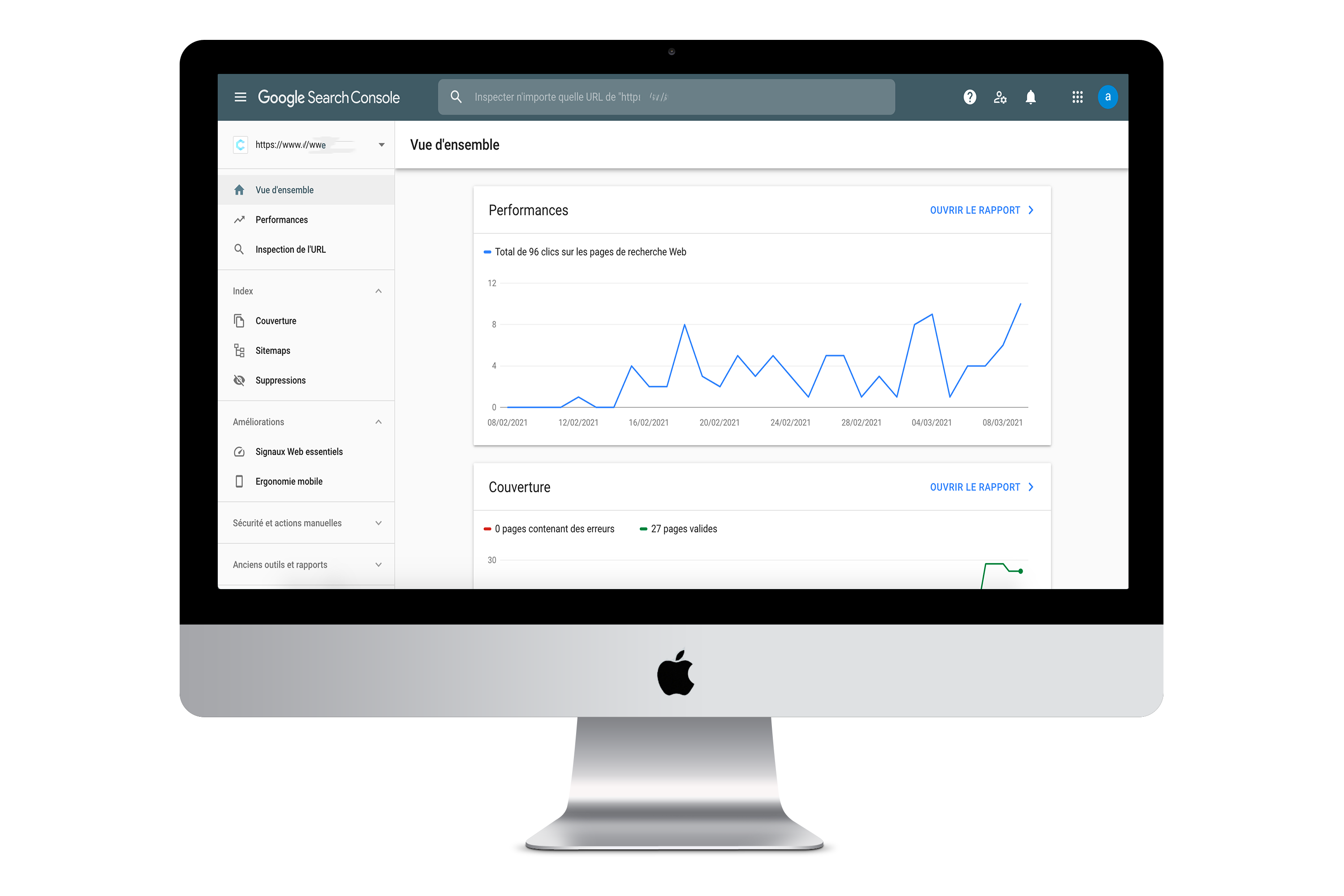Click the Inspection de l'URL icon
The width and height of the screenshot is (1344, 896).
click(x=239, y=249)
